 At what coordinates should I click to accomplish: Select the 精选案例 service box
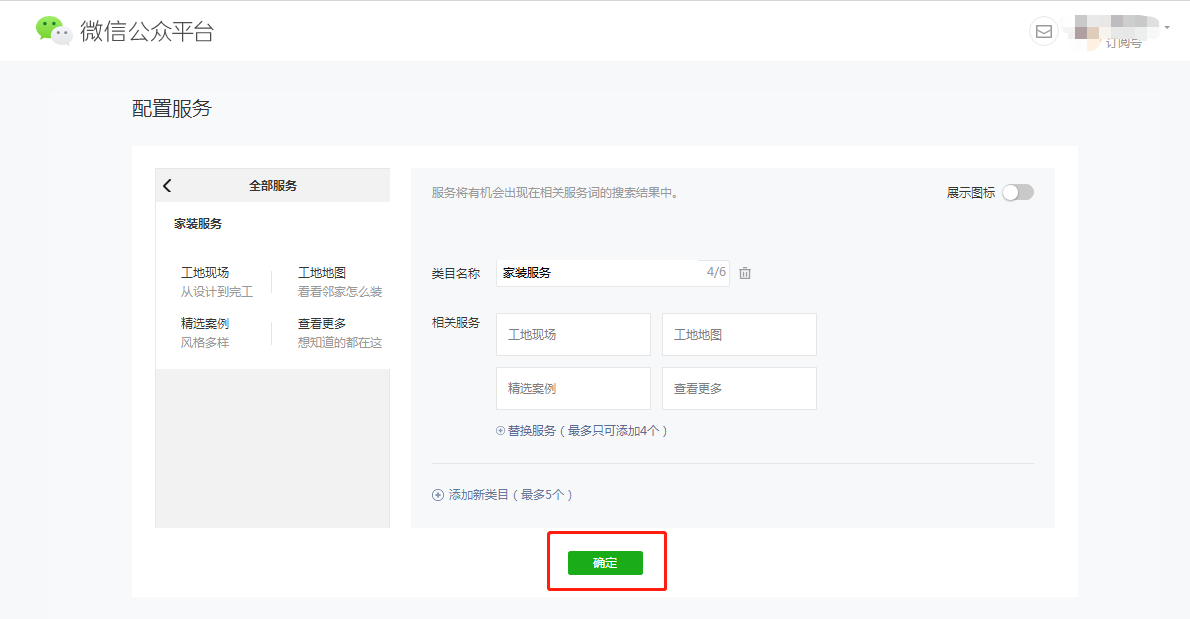(x=573, y=388)
